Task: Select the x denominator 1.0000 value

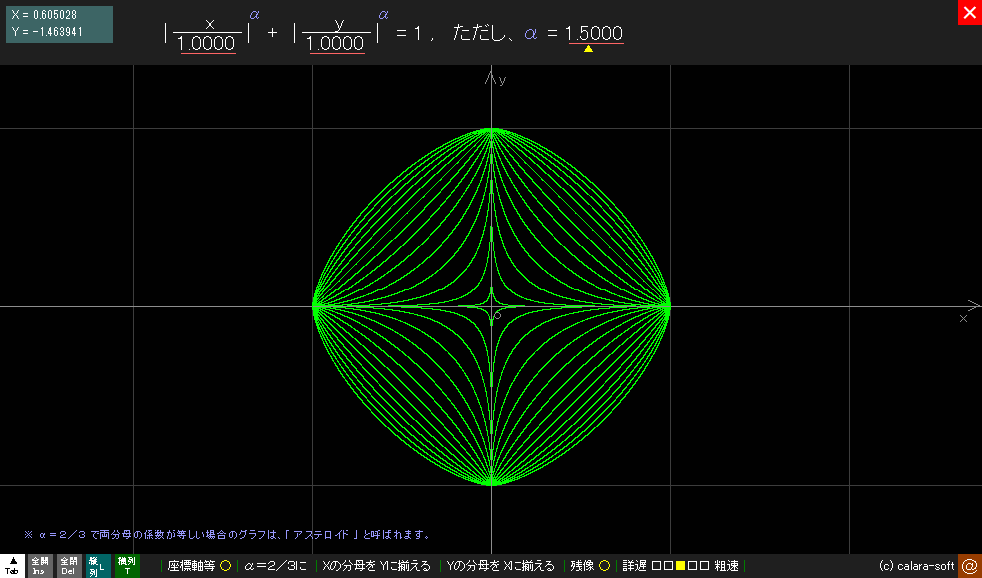Action: [207, 44]
